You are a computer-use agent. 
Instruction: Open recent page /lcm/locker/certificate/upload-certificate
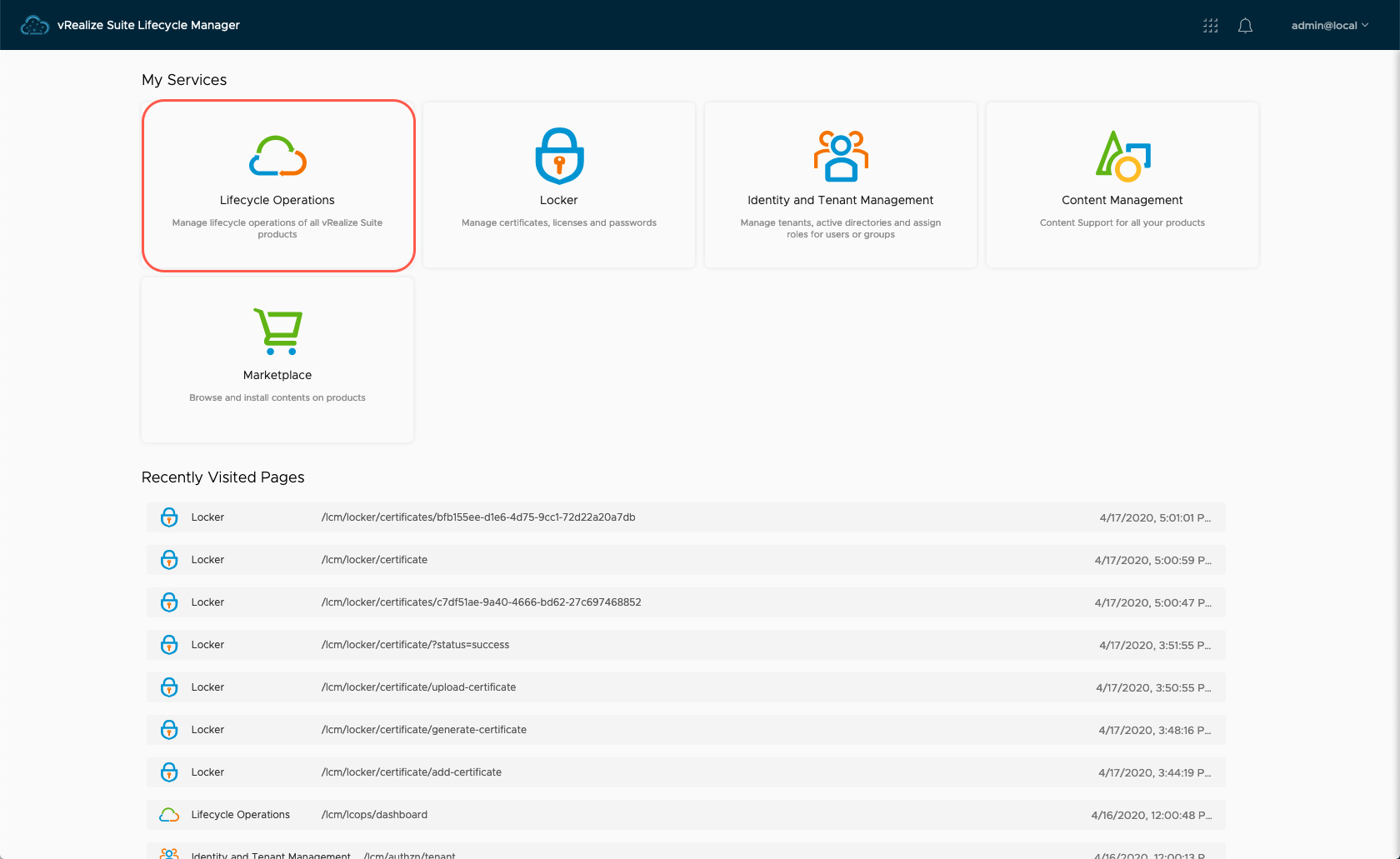pyautogui.click(x=418, y=687)
